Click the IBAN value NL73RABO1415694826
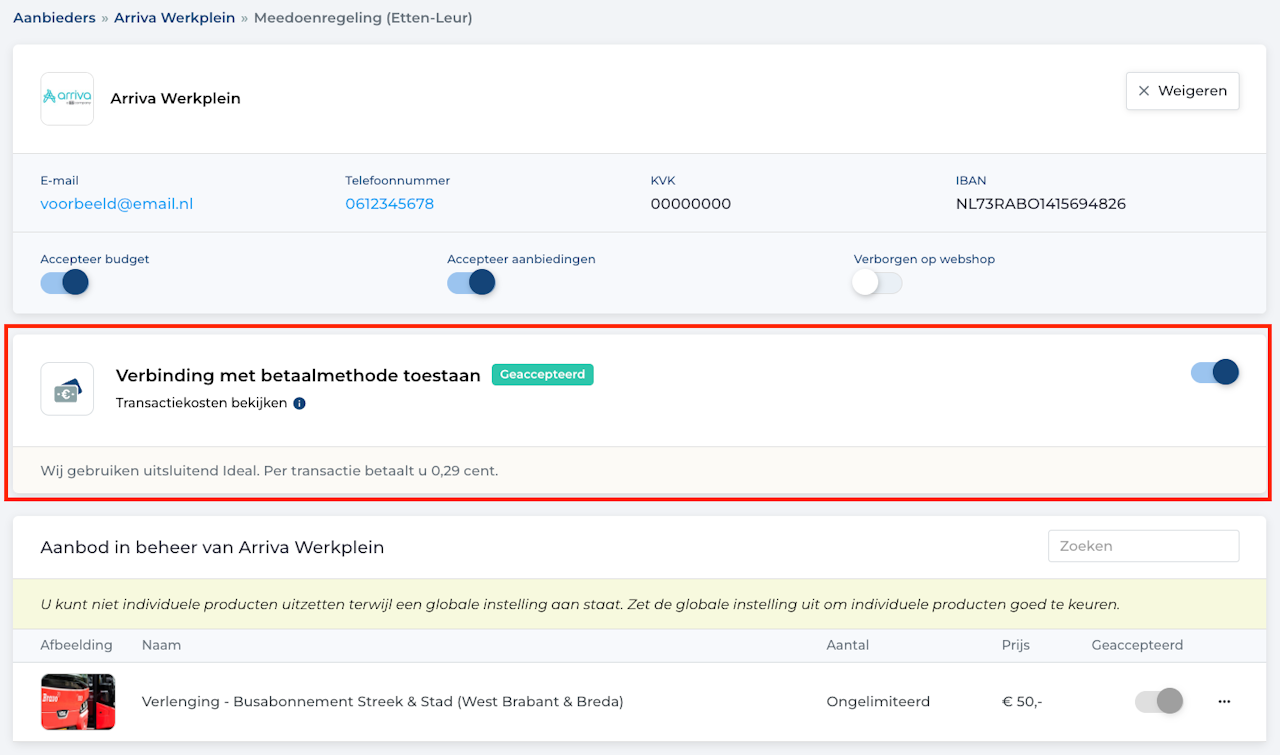Viewport: 1280px width, 755px height. [x=1041, y=204]
